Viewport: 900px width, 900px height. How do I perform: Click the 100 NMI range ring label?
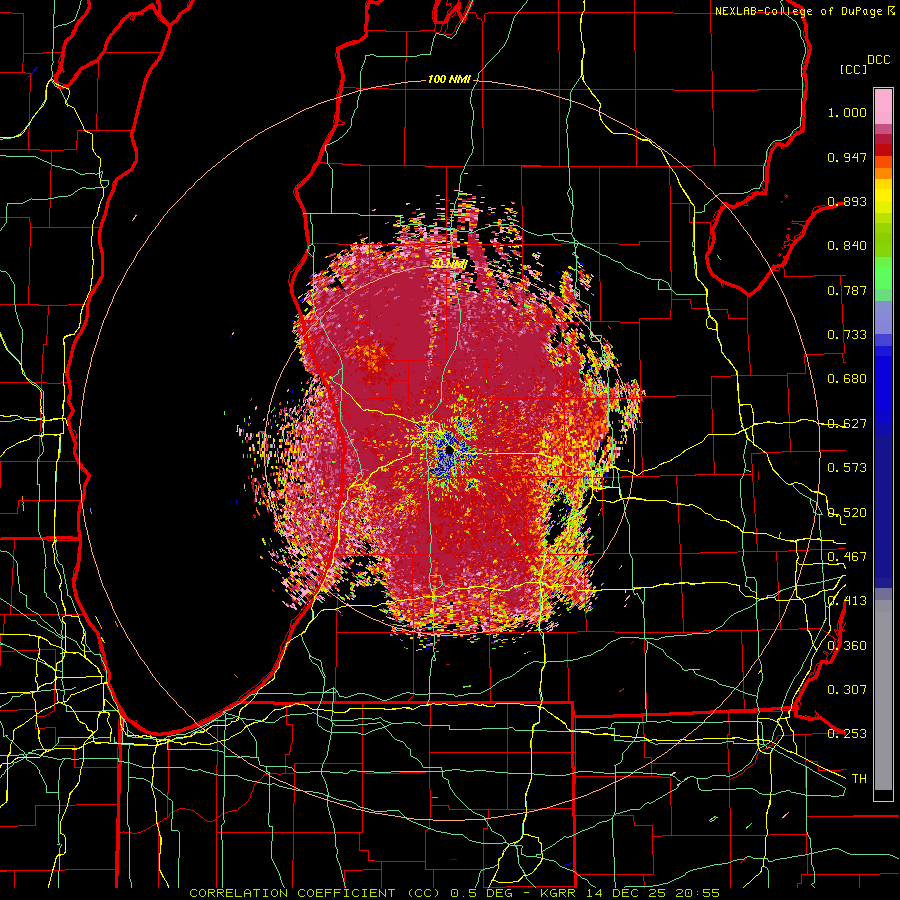click(x=449, y=79)
